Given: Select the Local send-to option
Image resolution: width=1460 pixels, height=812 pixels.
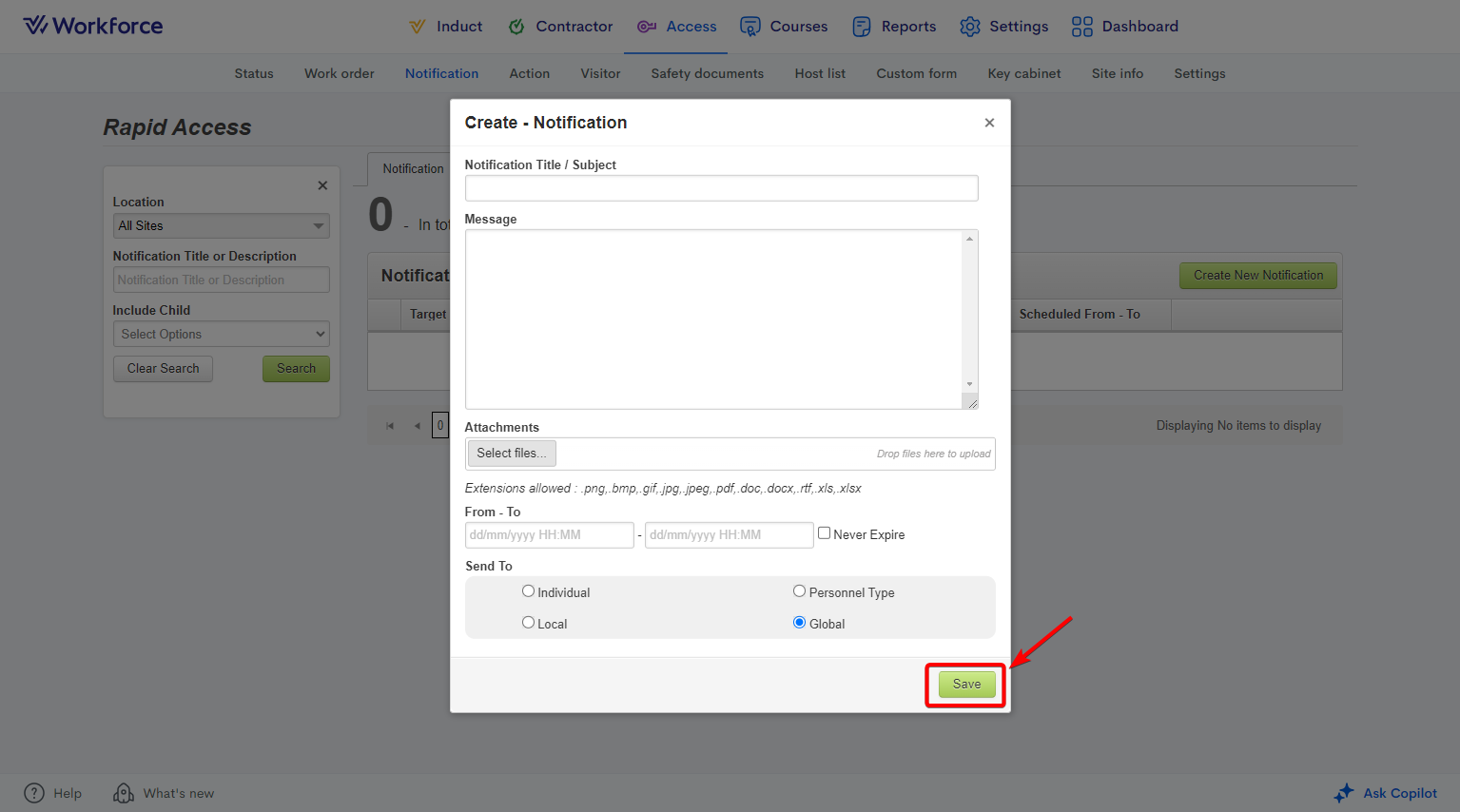Looking at the screenshot, I should pyautogui.click(x=528, y=623).
